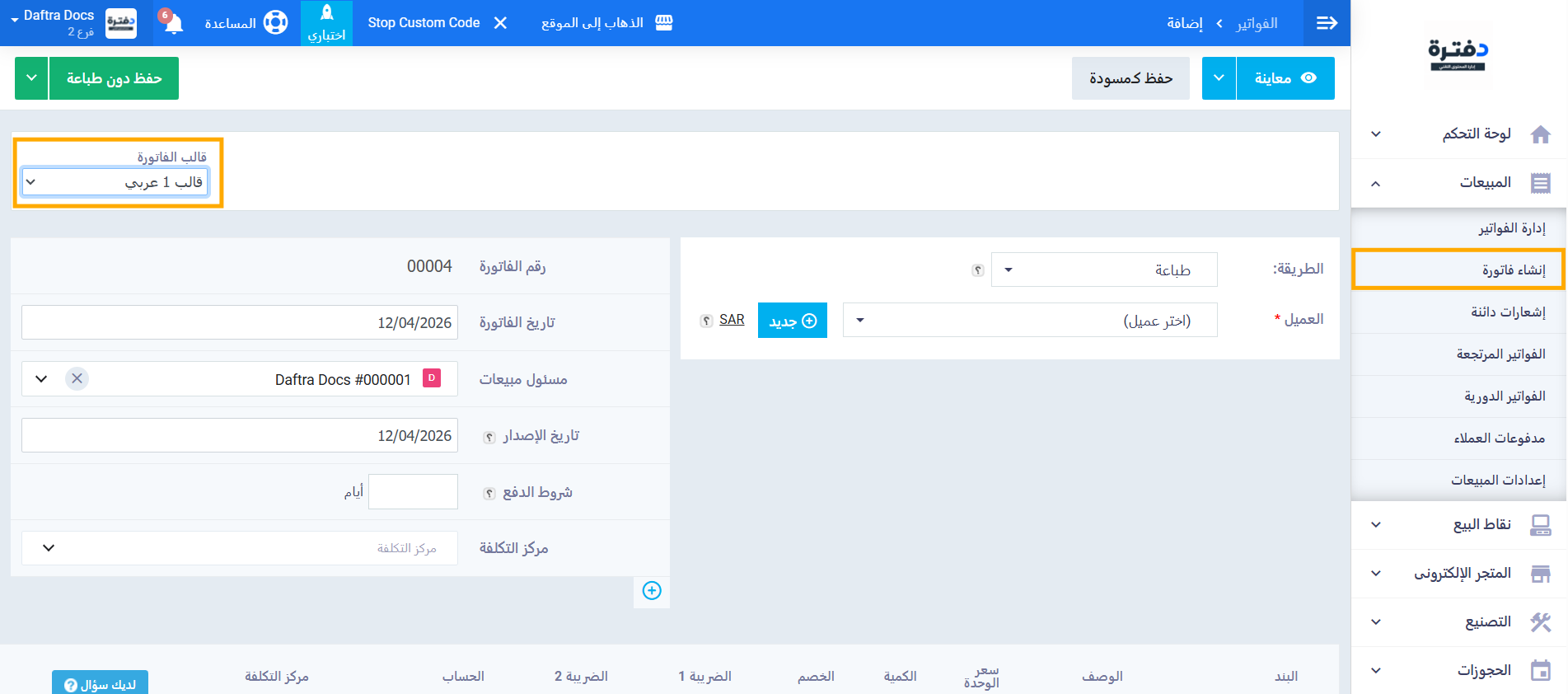This screenshot has width=1568, height=694.
Task: Open the cost center dropdown
Action: click(x=239, y=548)
